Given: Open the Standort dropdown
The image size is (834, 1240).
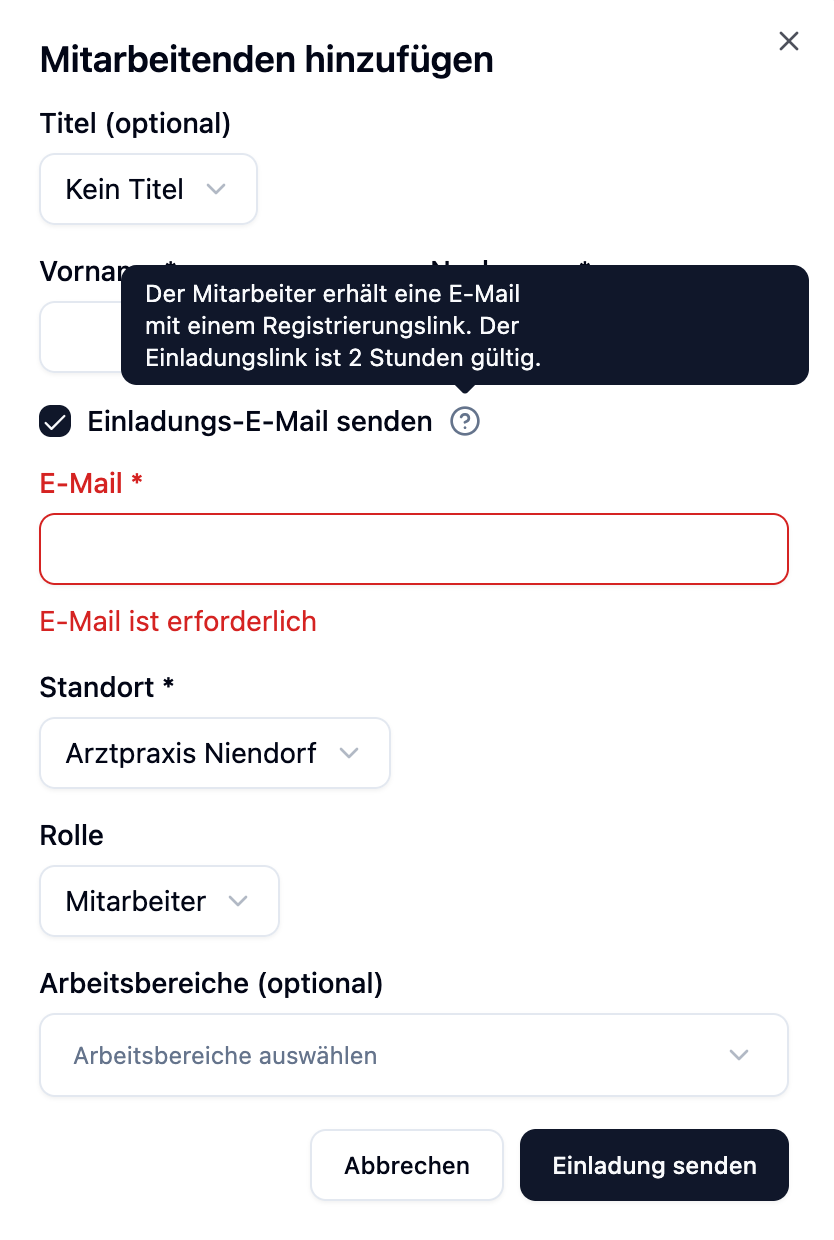Looking at the screenshot, I should click(x=214, y=753).
